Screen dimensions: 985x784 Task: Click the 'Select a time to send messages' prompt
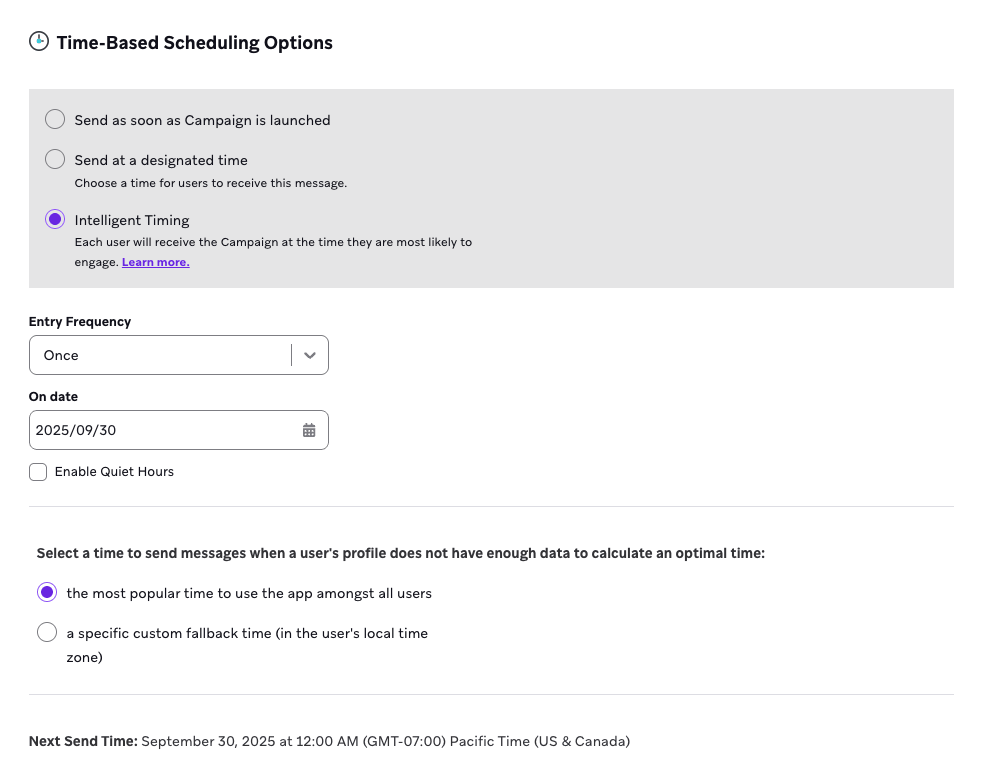pyautogui.click(x=400, y=553)
